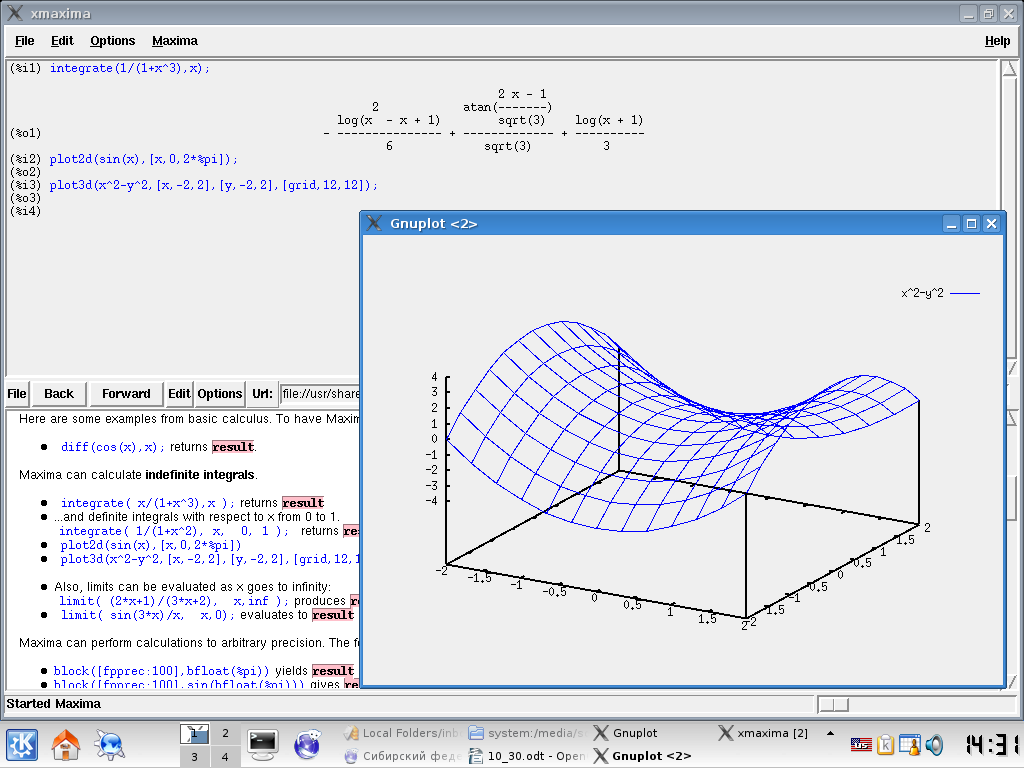
Task: Open the KDE K menu
Action: [22, 744]
